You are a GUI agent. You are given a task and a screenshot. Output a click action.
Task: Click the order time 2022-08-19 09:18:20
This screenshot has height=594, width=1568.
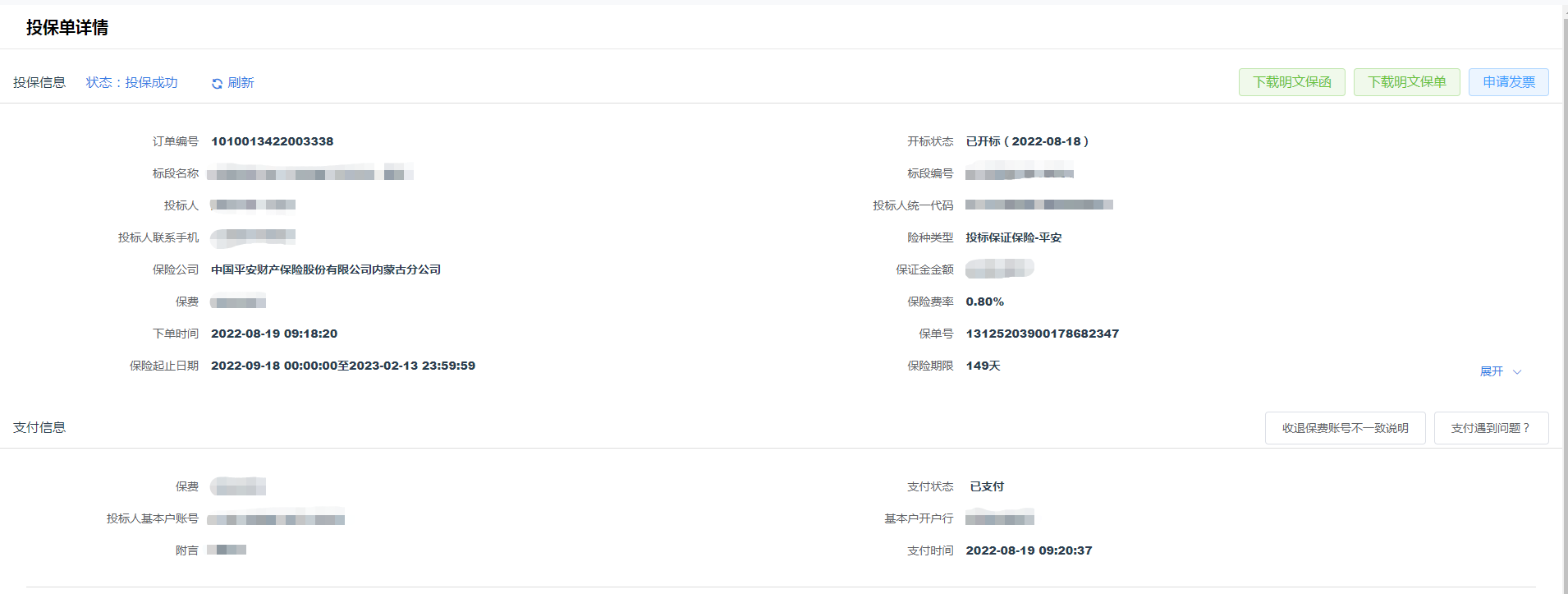(274, 334)
